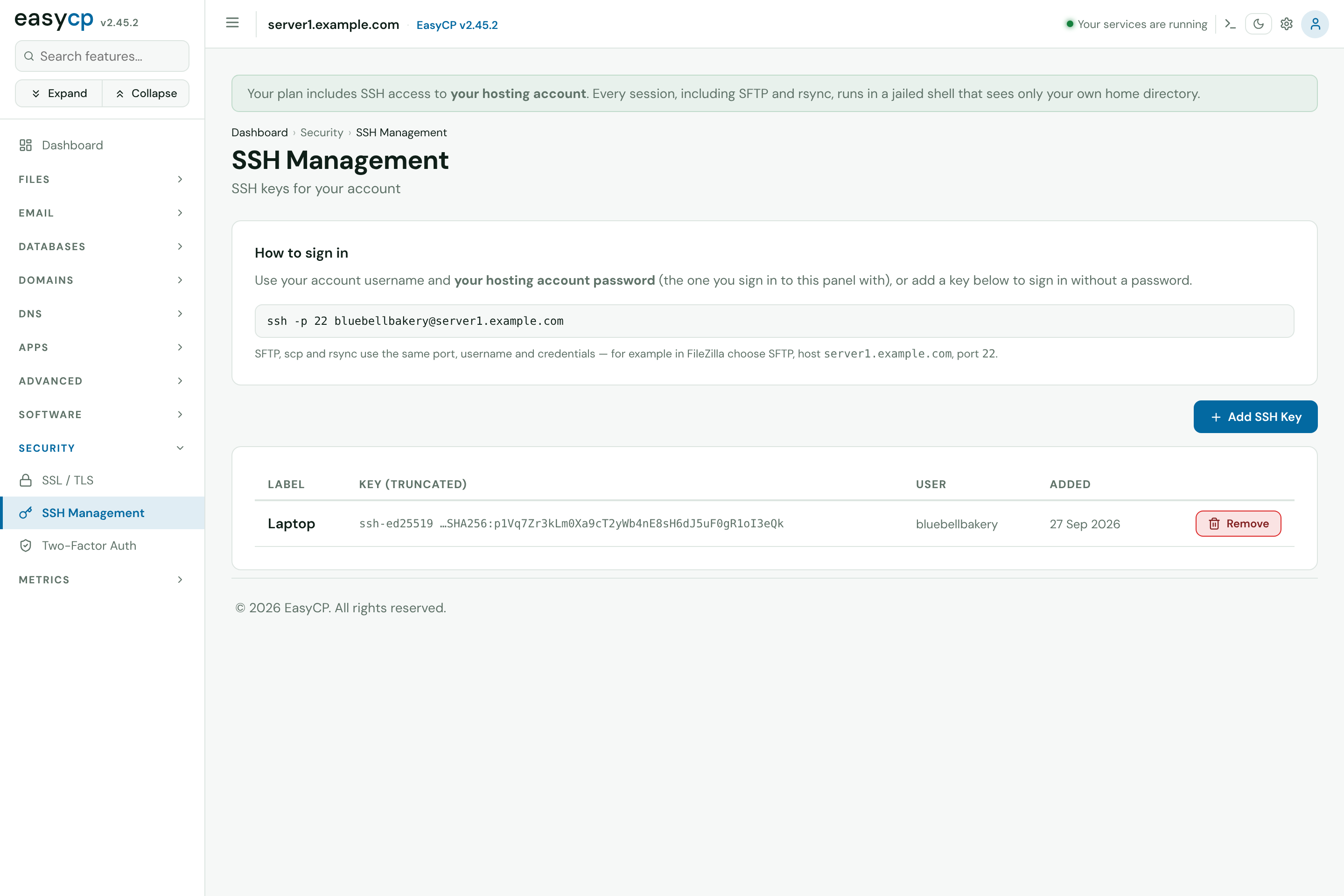Expand the APPS section
The height and width of the screenshot is (896, 1344).
pyautogui.click(x=102, y=347)
